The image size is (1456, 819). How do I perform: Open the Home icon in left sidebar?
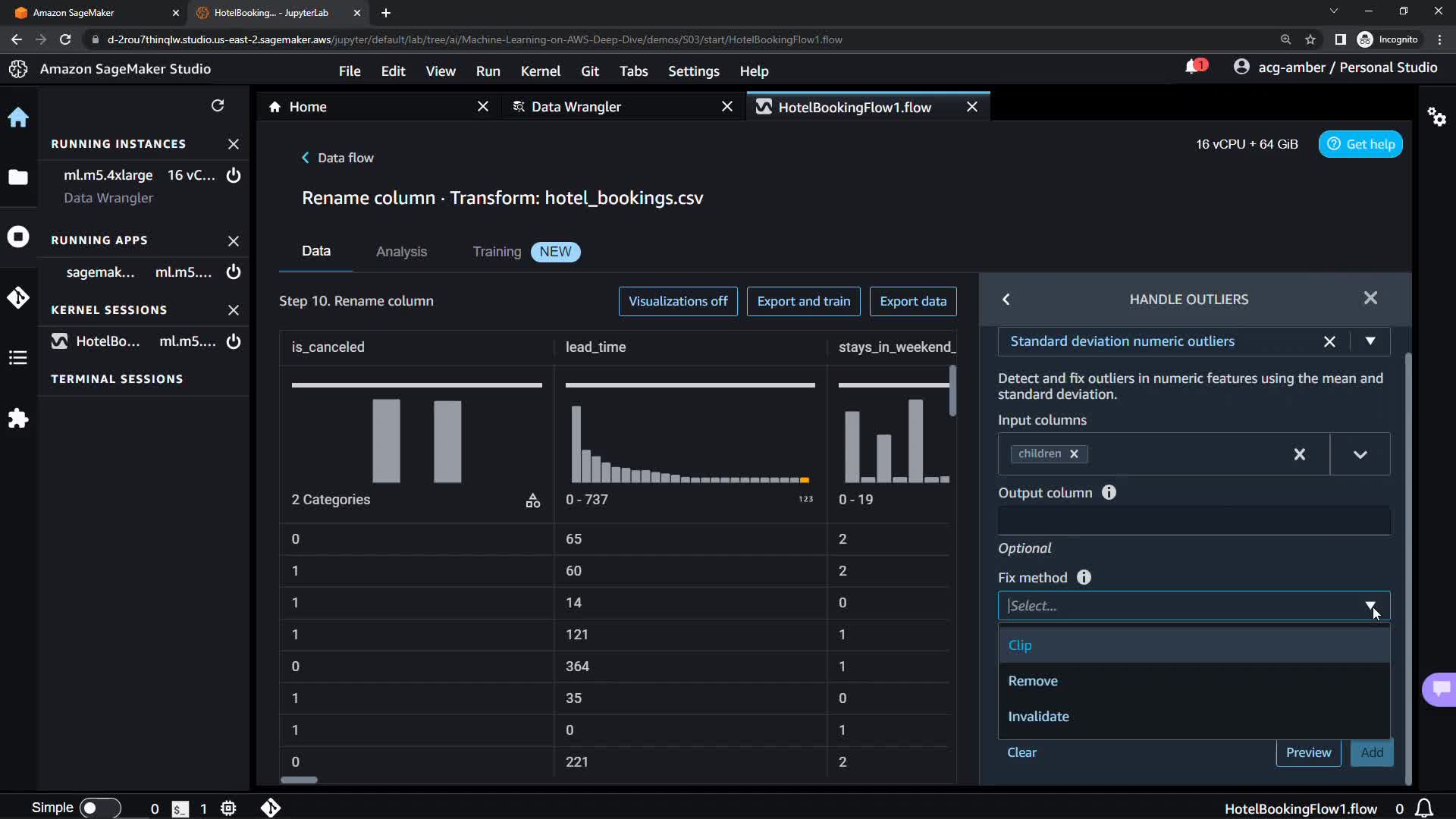(18, 118)
